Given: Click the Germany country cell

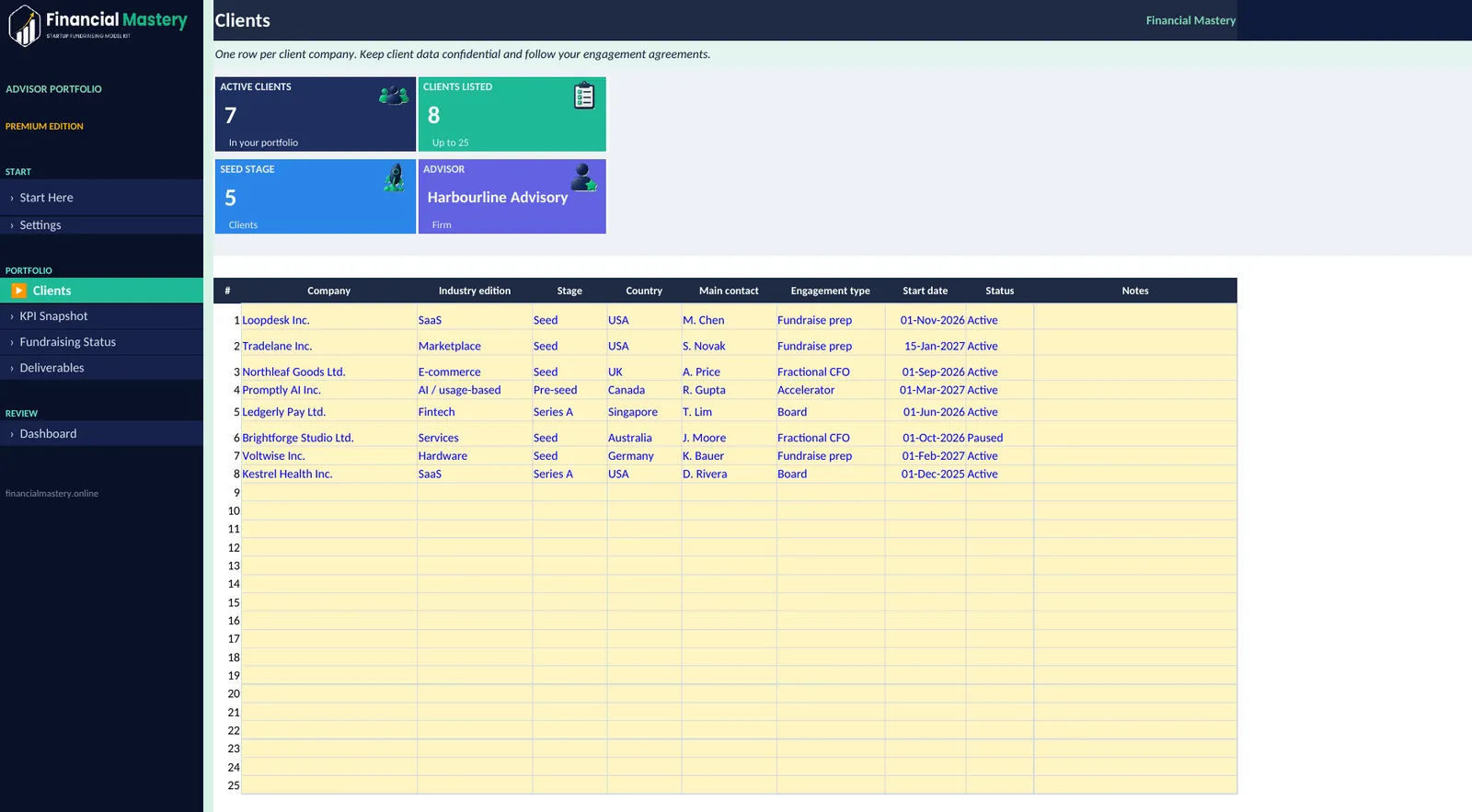Looking at the screenshot, I should (644, 456).
